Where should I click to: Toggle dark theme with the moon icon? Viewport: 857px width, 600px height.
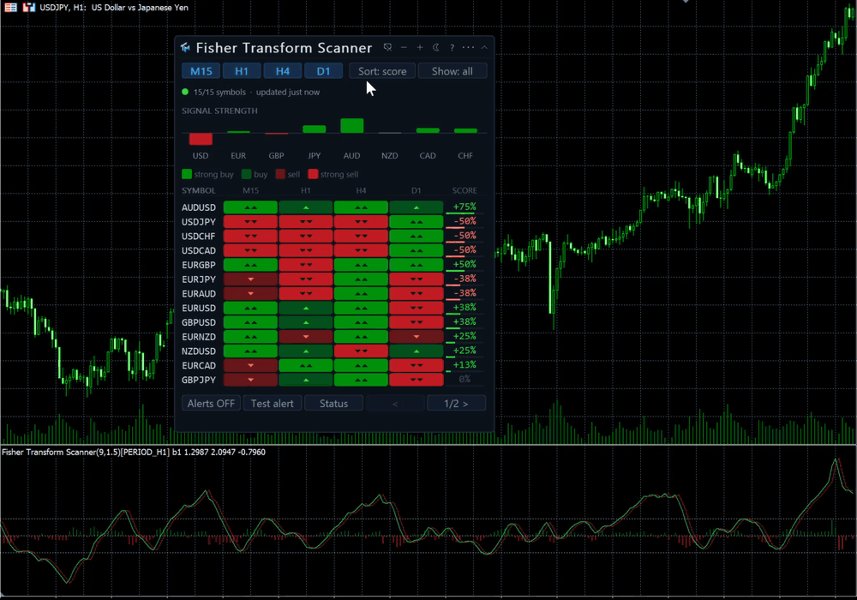(436, 48)
